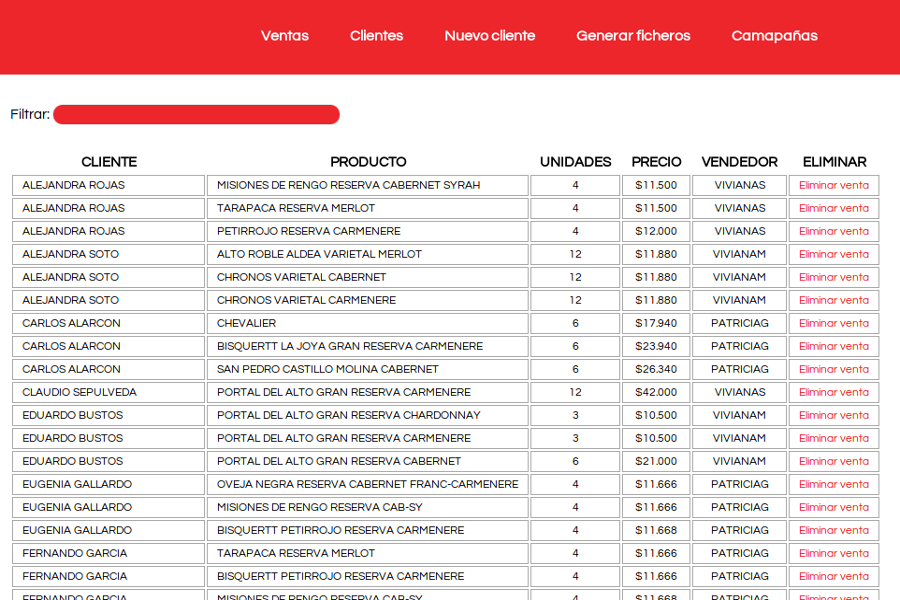Click Eliminar venta for Claudio Sepulveda
Image resolution: width=900 pixels, height=600 pixels.
click(833, 392)
